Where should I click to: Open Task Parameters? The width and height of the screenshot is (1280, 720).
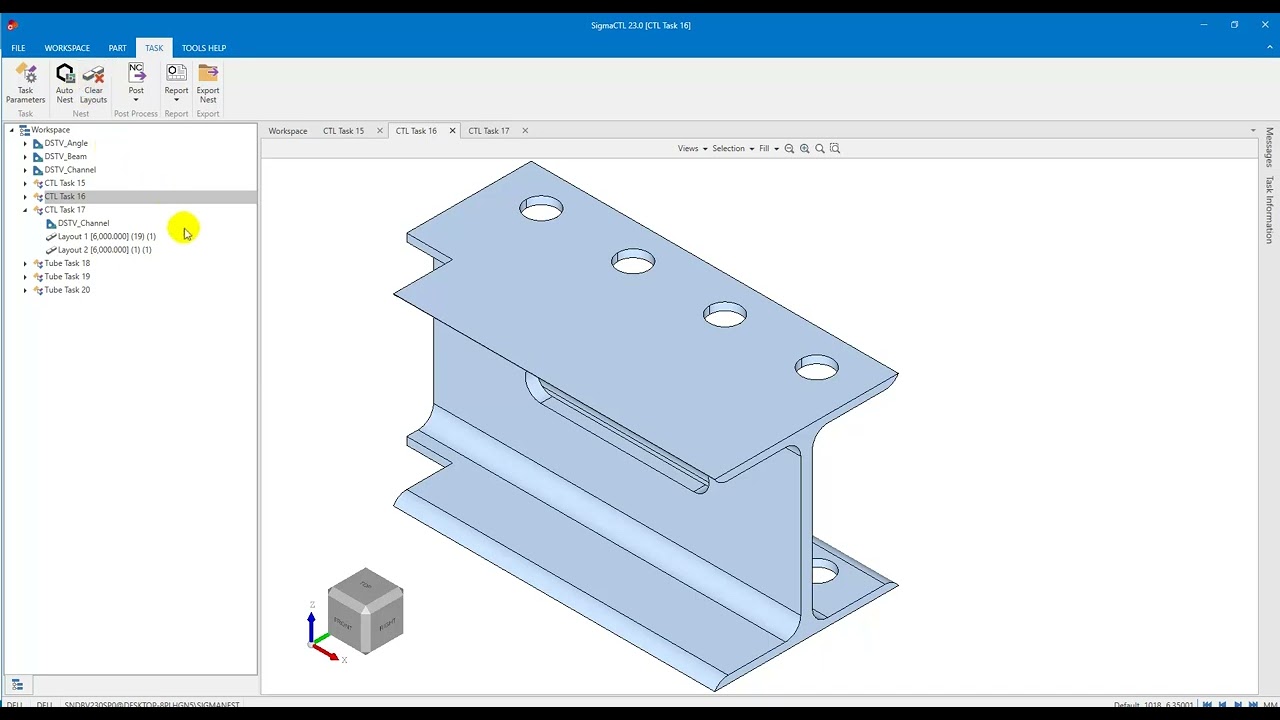(x=25, y=83)
